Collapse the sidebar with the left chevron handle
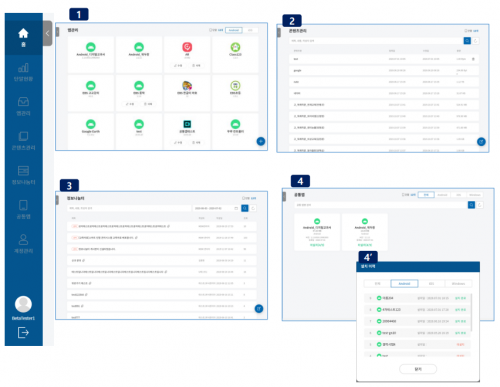The height and width of the screenshot is (387, 500). coord(47,33)
